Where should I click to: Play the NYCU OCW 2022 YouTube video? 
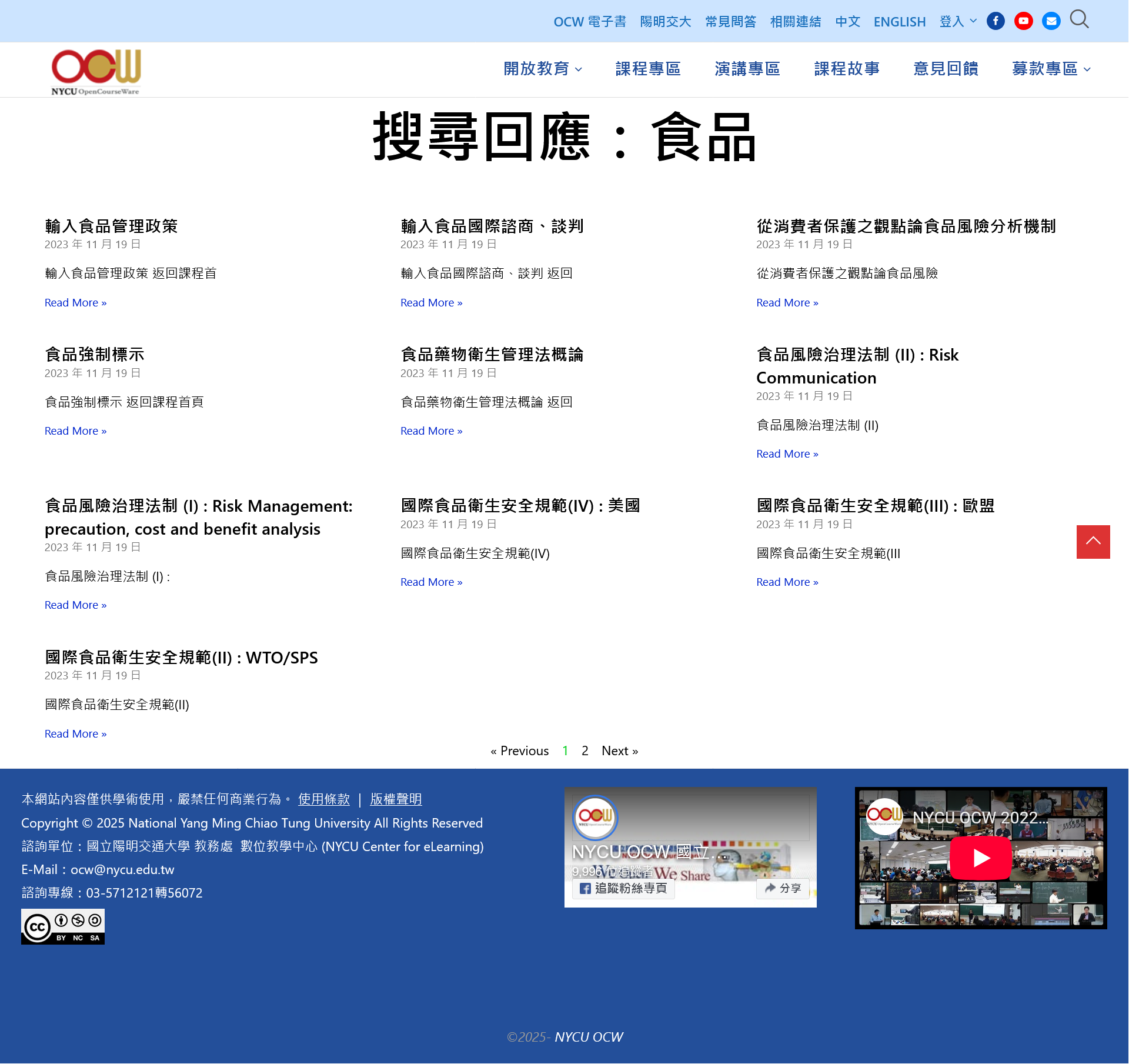click(980, 858)
